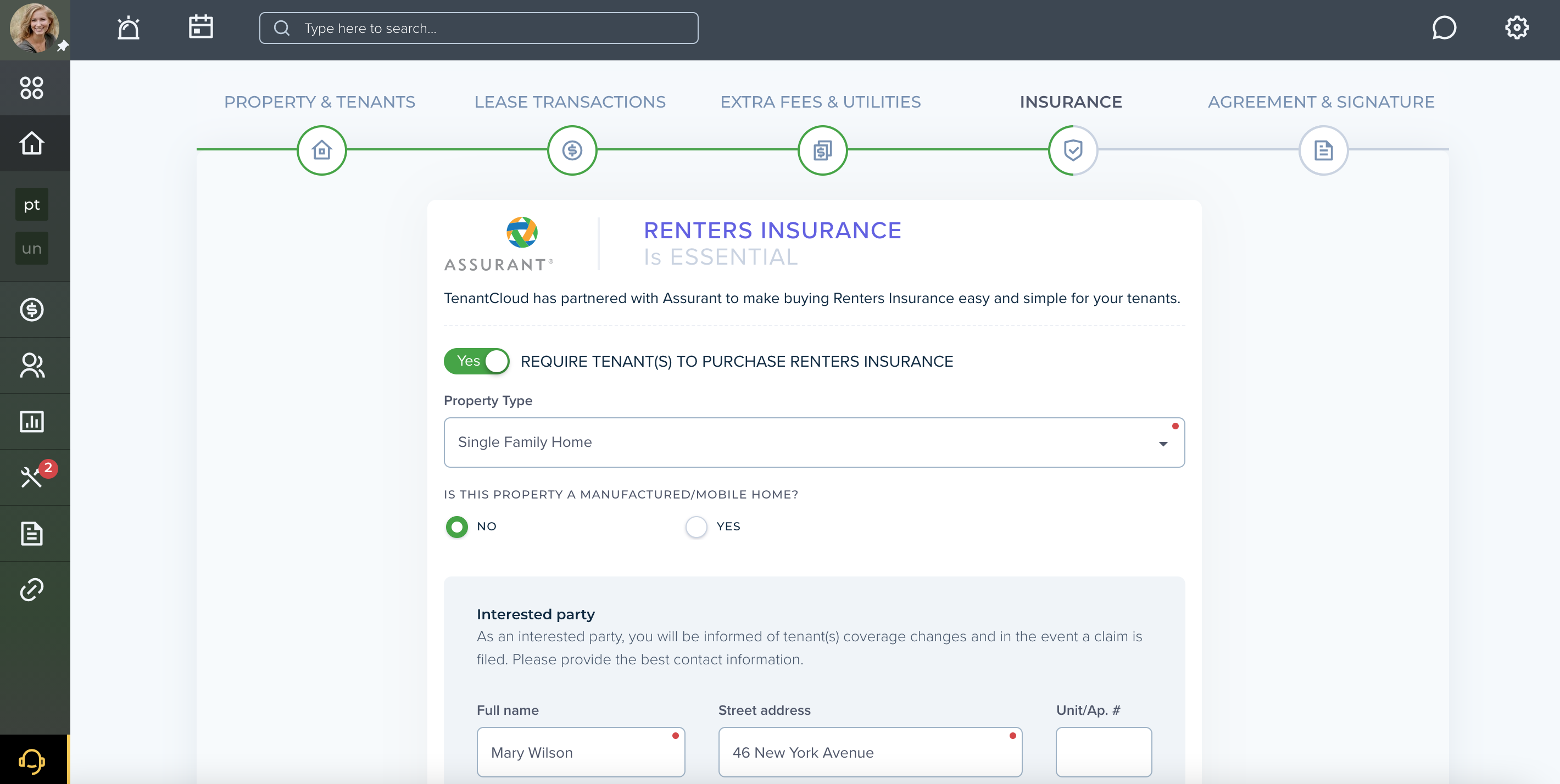Select the YES radio button for mobile home
1560x784 pixels.
(x=696, y=526)
